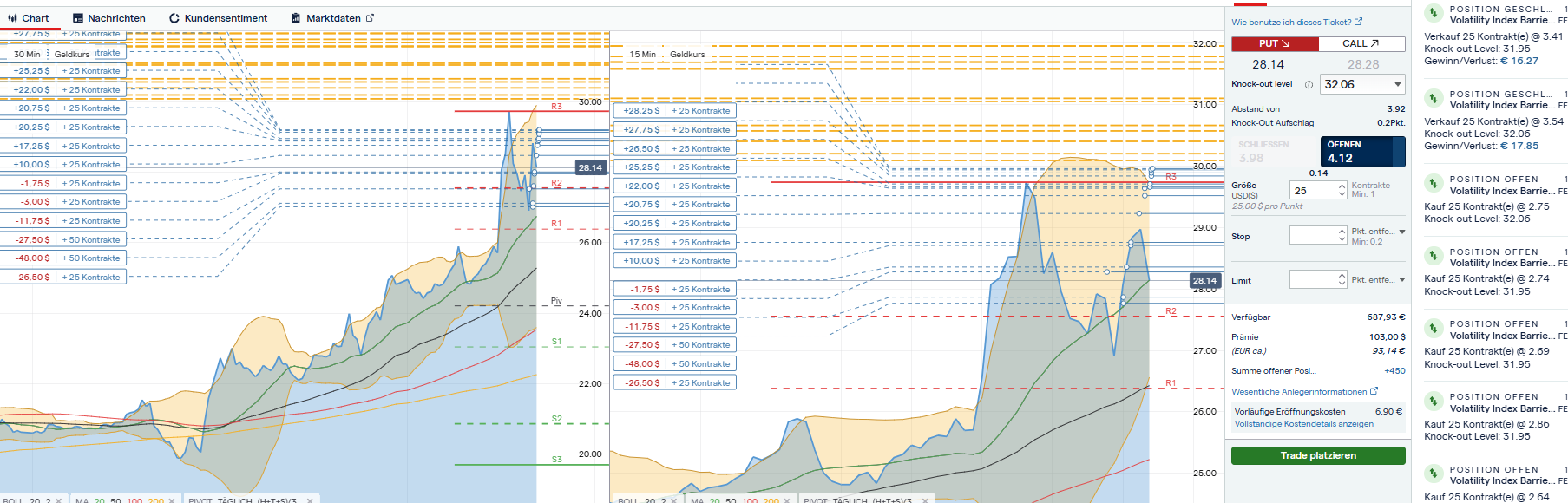
Task: Click the Größe contracts input field
Action: point(1313,191)
